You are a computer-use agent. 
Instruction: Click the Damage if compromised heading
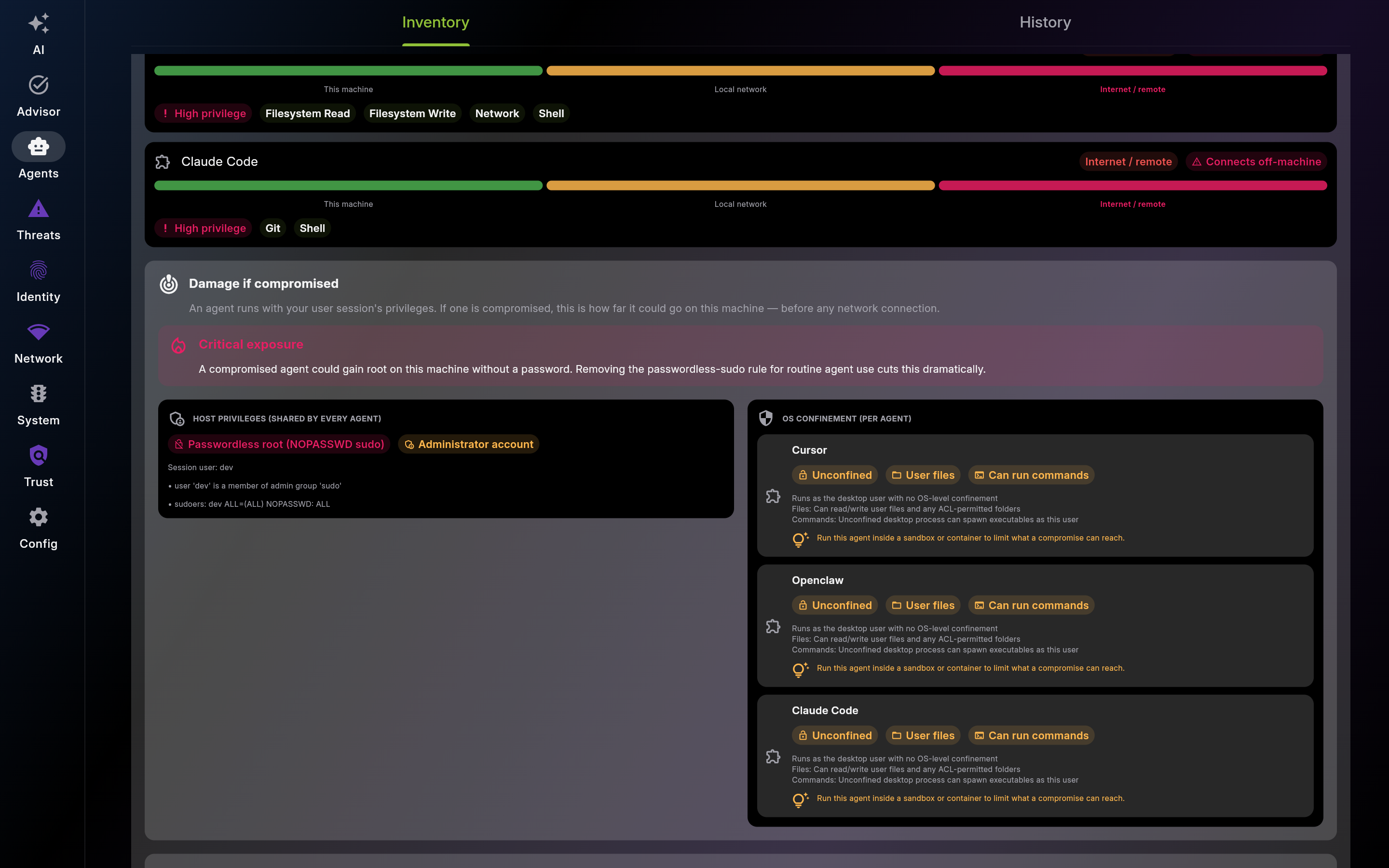[263, 284]
